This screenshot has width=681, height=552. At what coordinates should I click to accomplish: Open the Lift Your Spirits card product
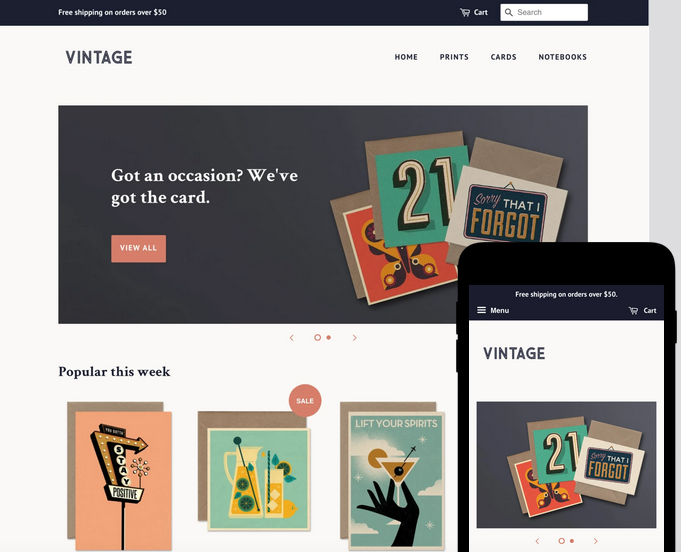[393, 476]
